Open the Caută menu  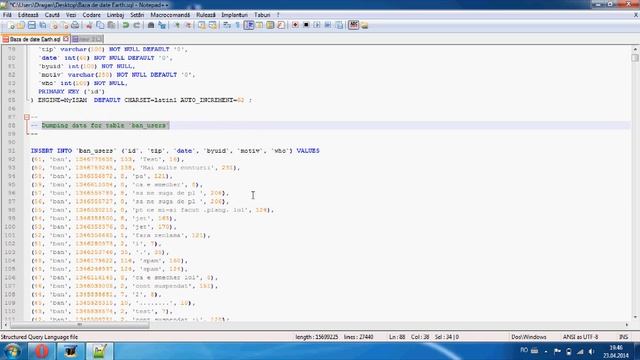(x=52, y=15)
